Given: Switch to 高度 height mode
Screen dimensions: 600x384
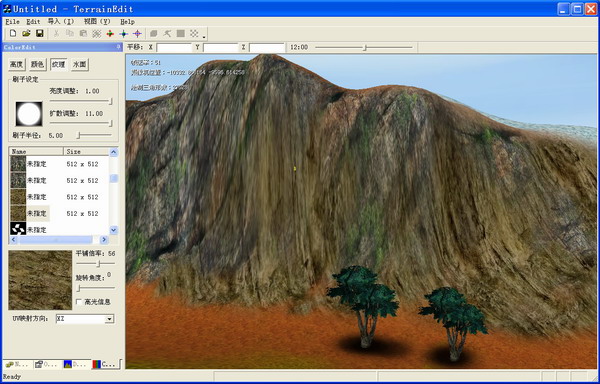Looking at the screenshot, I should [17, 65].
